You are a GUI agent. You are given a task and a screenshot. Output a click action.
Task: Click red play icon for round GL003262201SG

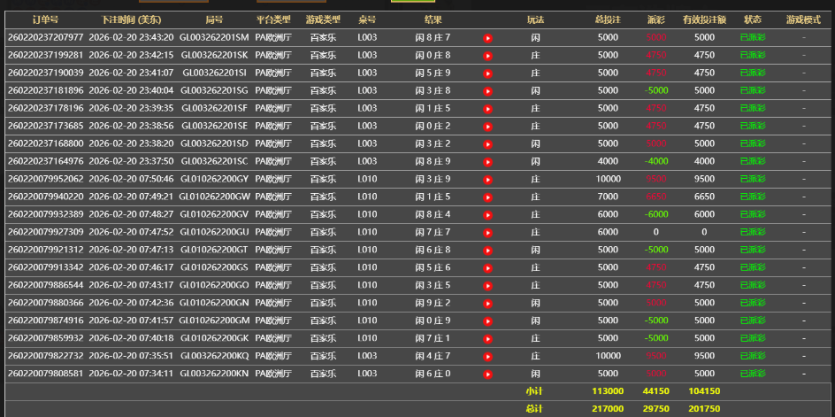click(488, 91)
